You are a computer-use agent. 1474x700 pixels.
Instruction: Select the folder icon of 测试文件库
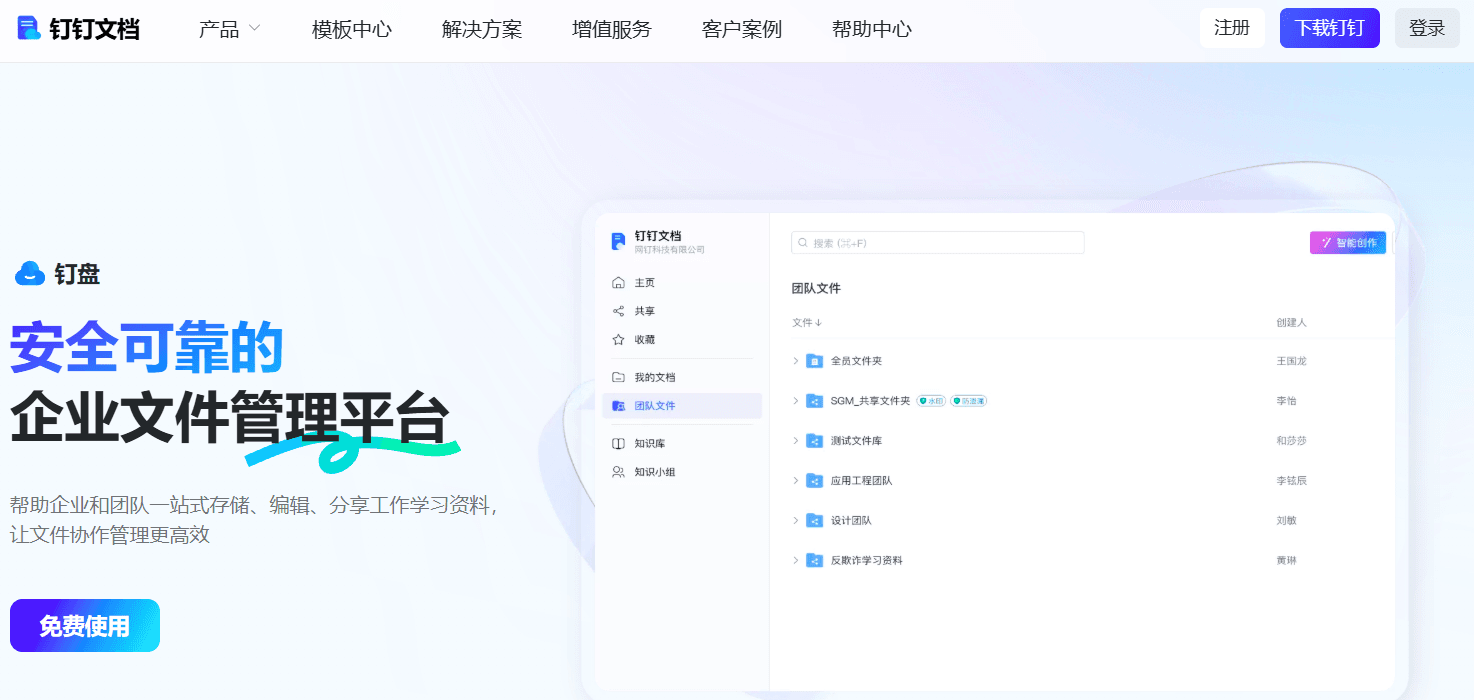tap(814, 441)
